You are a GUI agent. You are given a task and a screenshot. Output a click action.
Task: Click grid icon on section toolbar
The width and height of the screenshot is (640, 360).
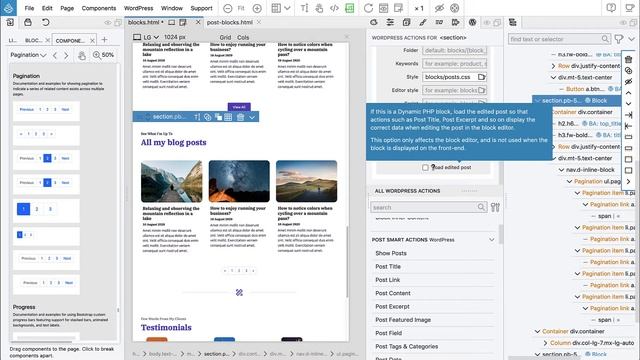(x=228, y=117)
